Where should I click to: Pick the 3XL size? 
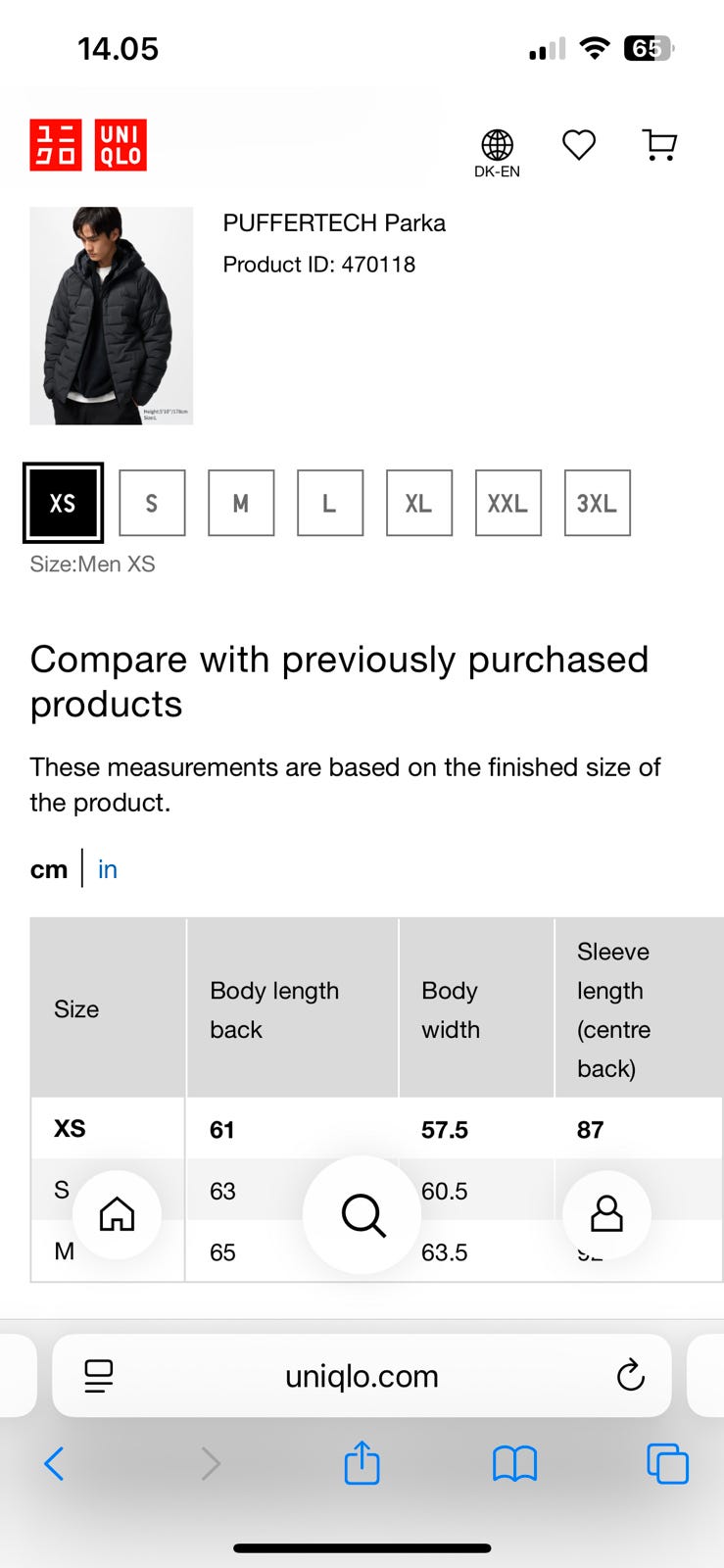click(x=597, y=503)
